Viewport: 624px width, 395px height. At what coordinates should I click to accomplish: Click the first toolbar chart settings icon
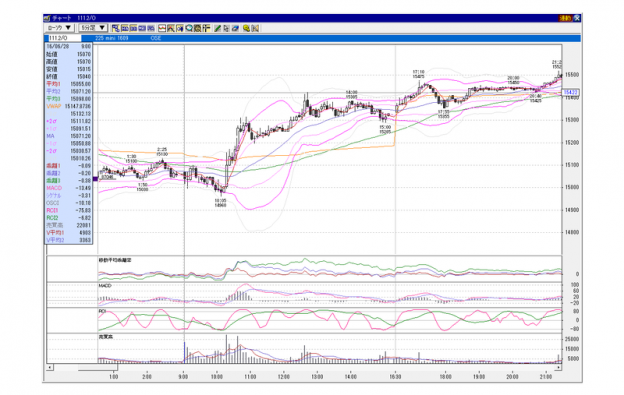116,28
